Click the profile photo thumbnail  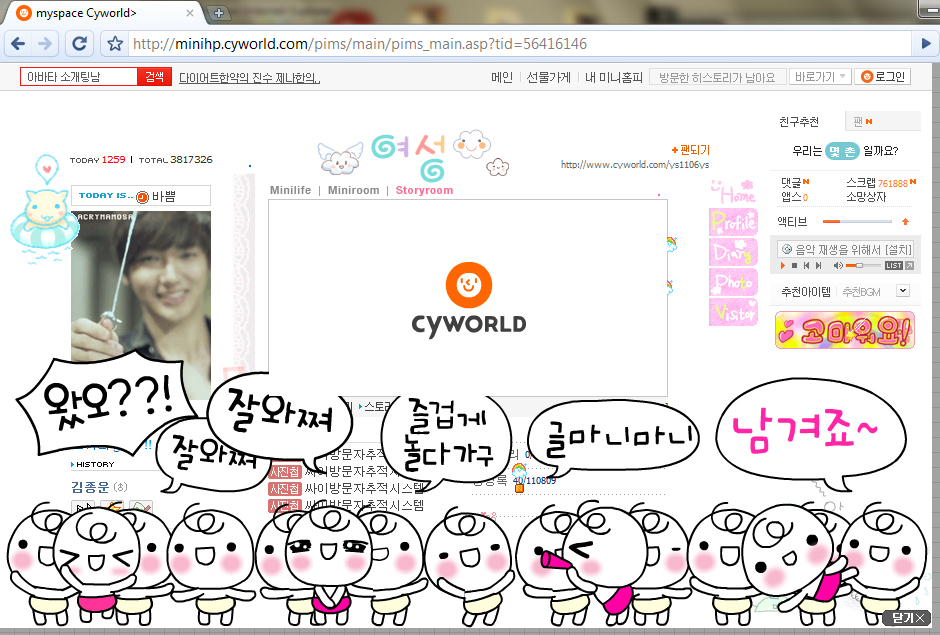141,288
